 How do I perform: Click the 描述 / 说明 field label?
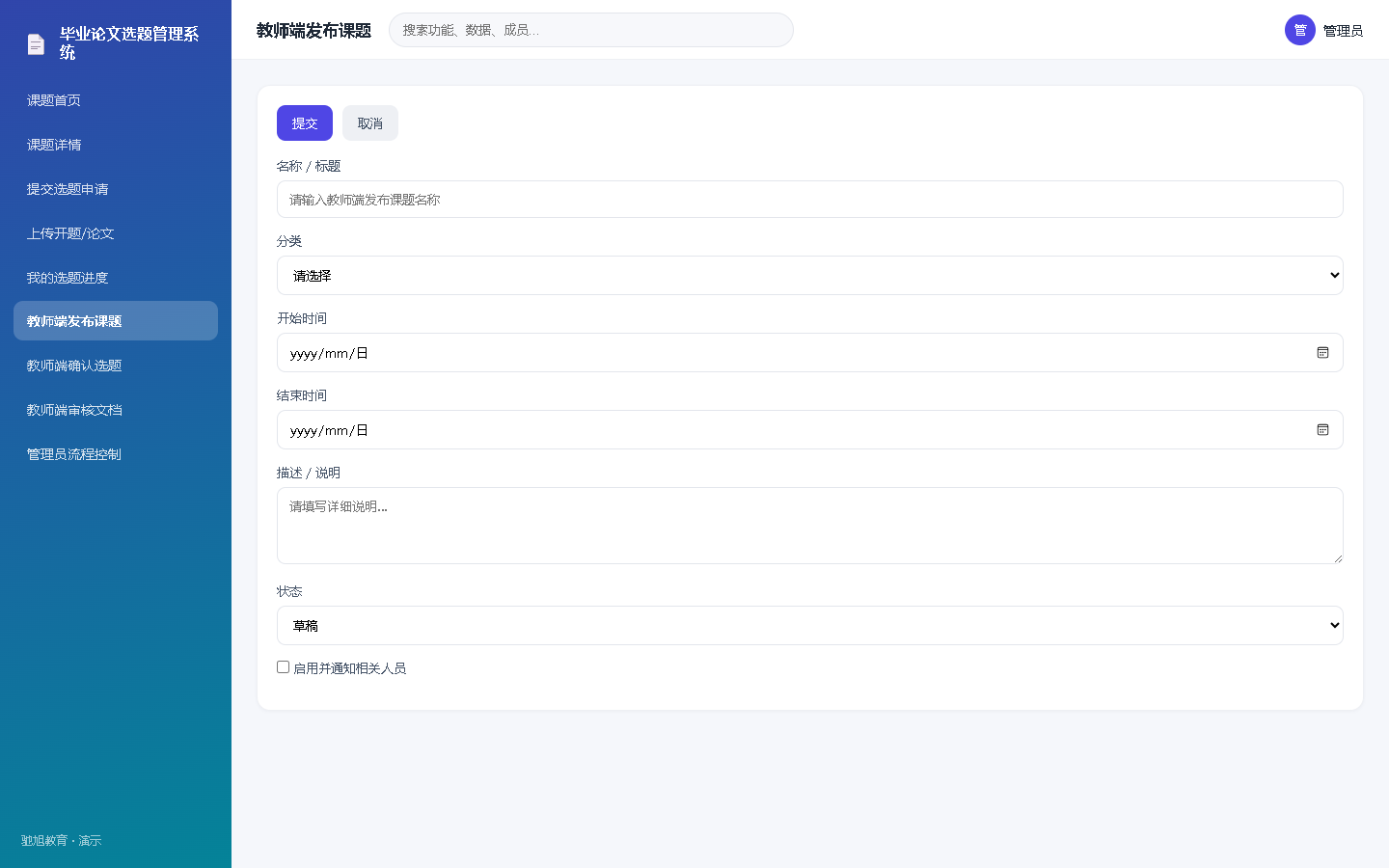(x=309, y=473)
